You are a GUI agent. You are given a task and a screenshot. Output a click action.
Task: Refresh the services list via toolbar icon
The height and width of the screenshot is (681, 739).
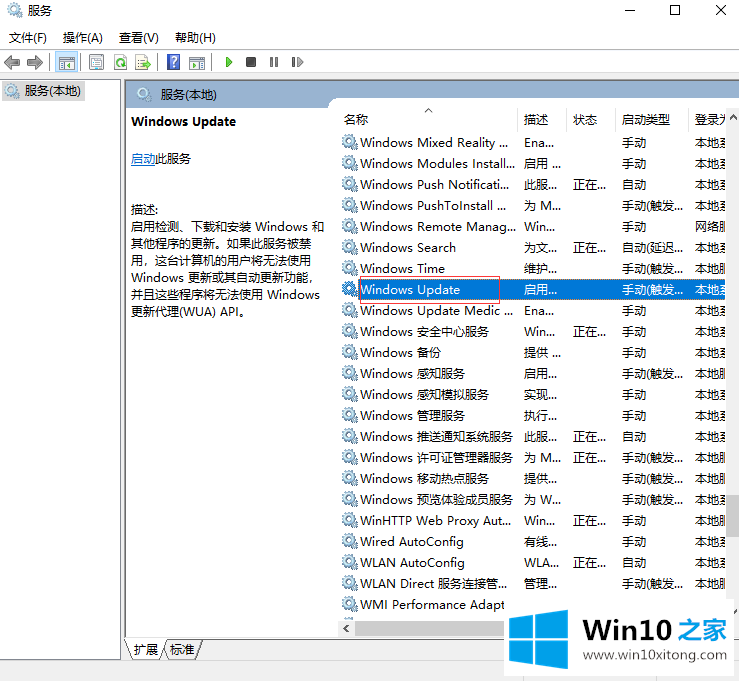pos(121,62)
